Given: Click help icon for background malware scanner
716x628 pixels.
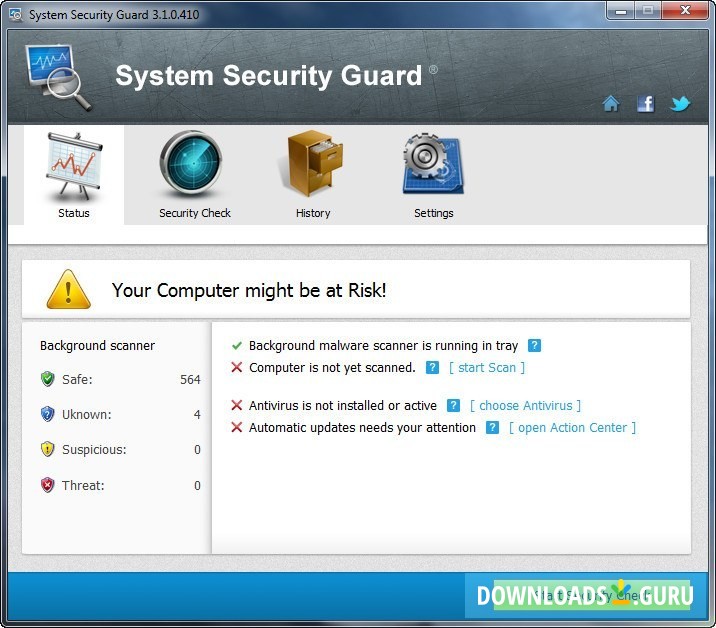Looking at the screenshot, I should (534, 345).
